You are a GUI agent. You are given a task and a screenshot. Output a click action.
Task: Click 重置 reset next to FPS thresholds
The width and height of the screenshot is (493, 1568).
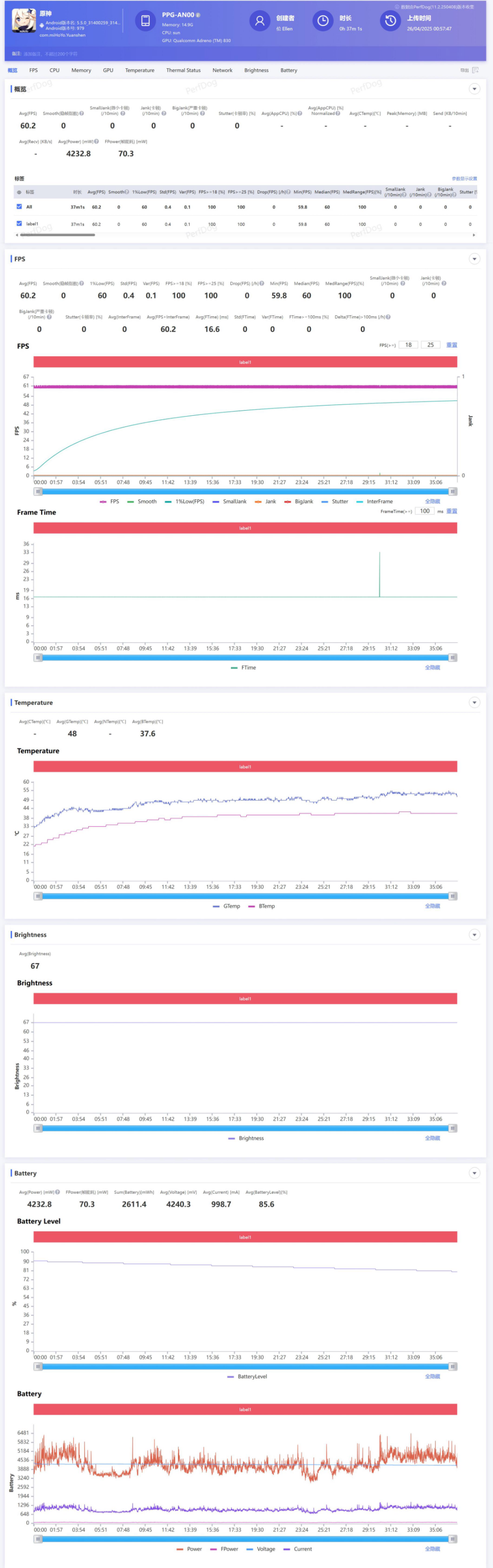click(452, 345)
